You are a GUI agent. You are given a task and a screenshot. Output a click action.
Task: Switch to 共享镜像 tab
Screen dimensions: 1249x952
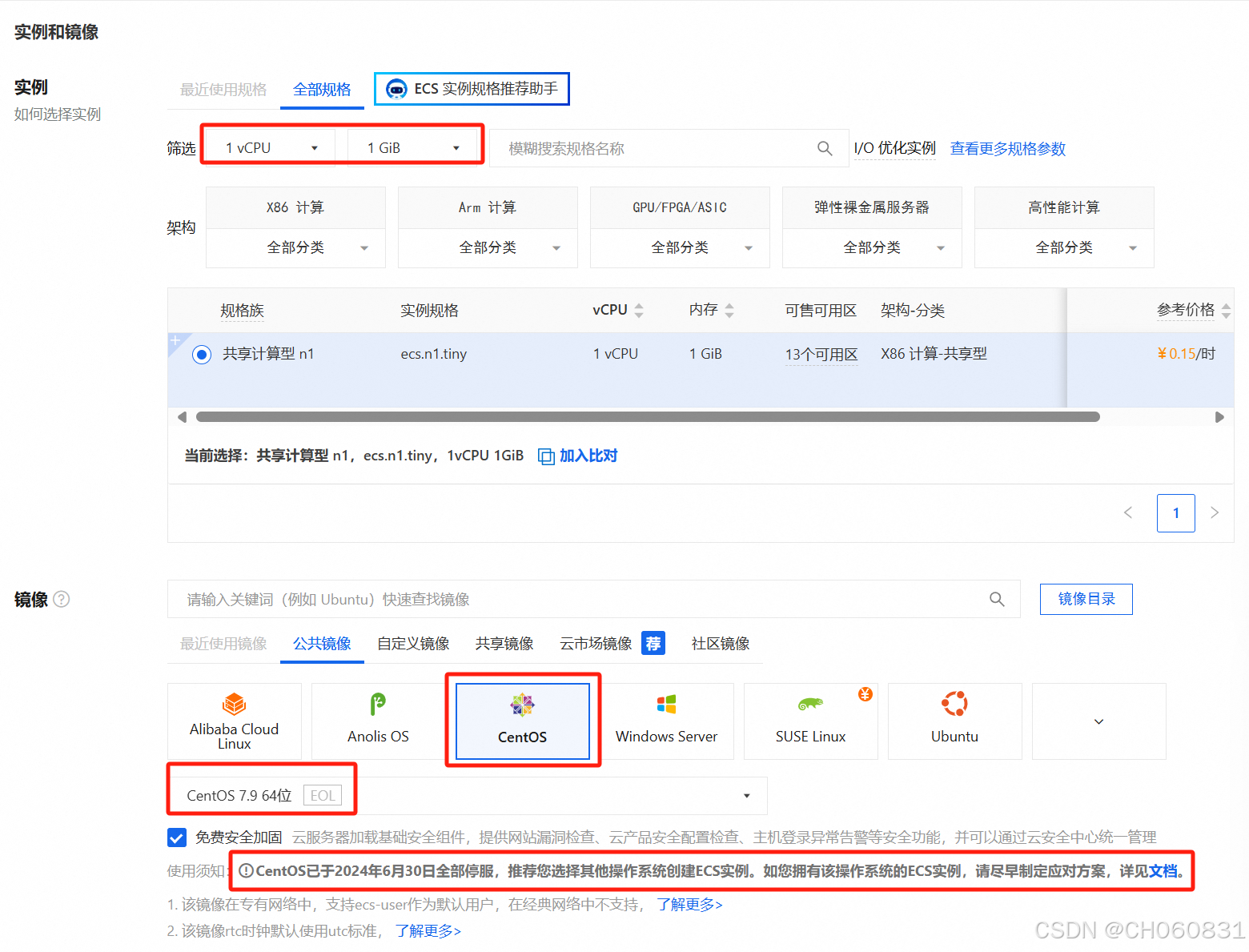504,644
